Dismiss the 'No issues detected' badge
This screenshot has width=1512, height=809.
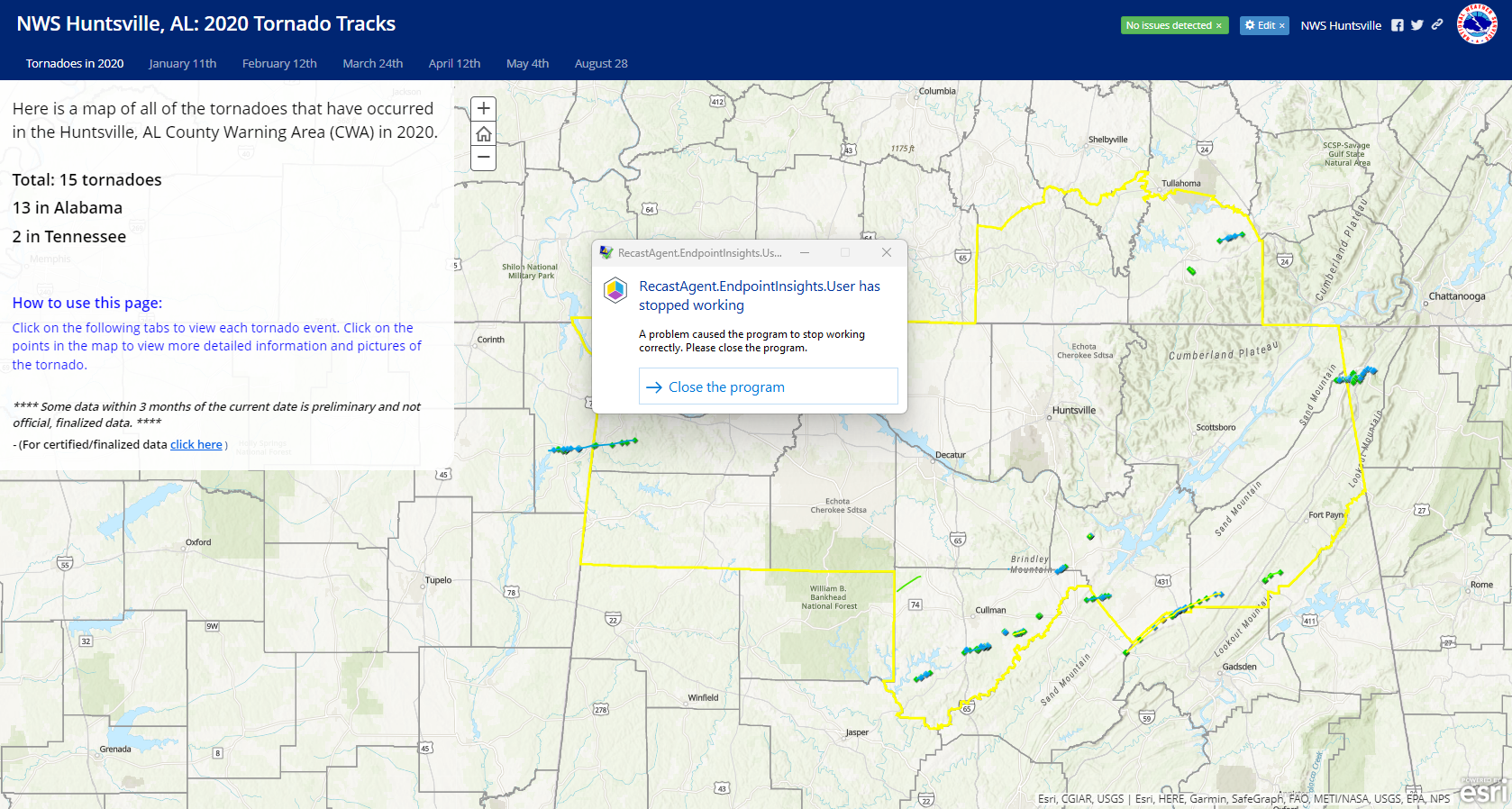tap(1219, 25)
